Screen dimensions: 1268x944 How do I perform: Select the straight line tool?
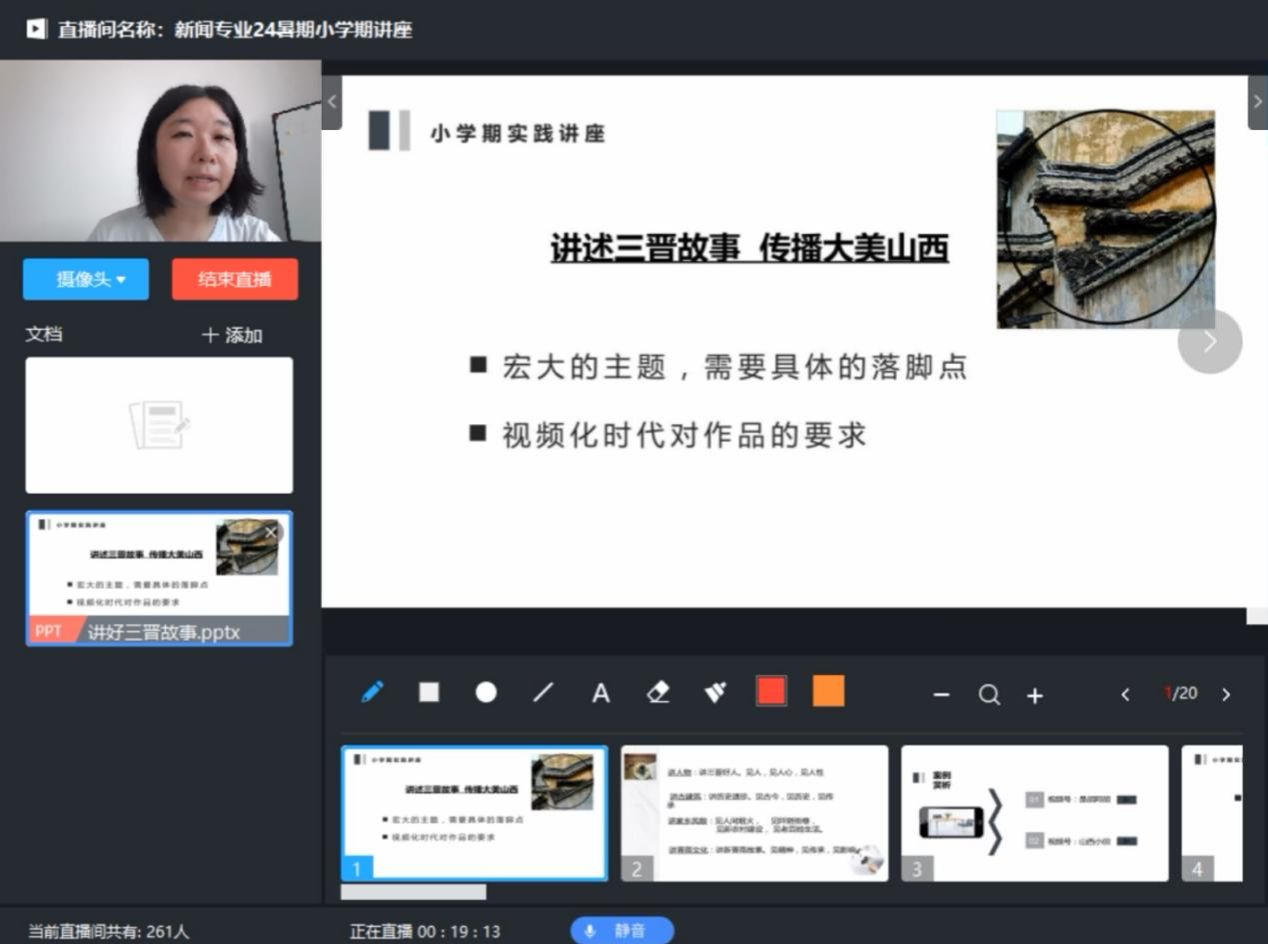[x=543, y=692]
